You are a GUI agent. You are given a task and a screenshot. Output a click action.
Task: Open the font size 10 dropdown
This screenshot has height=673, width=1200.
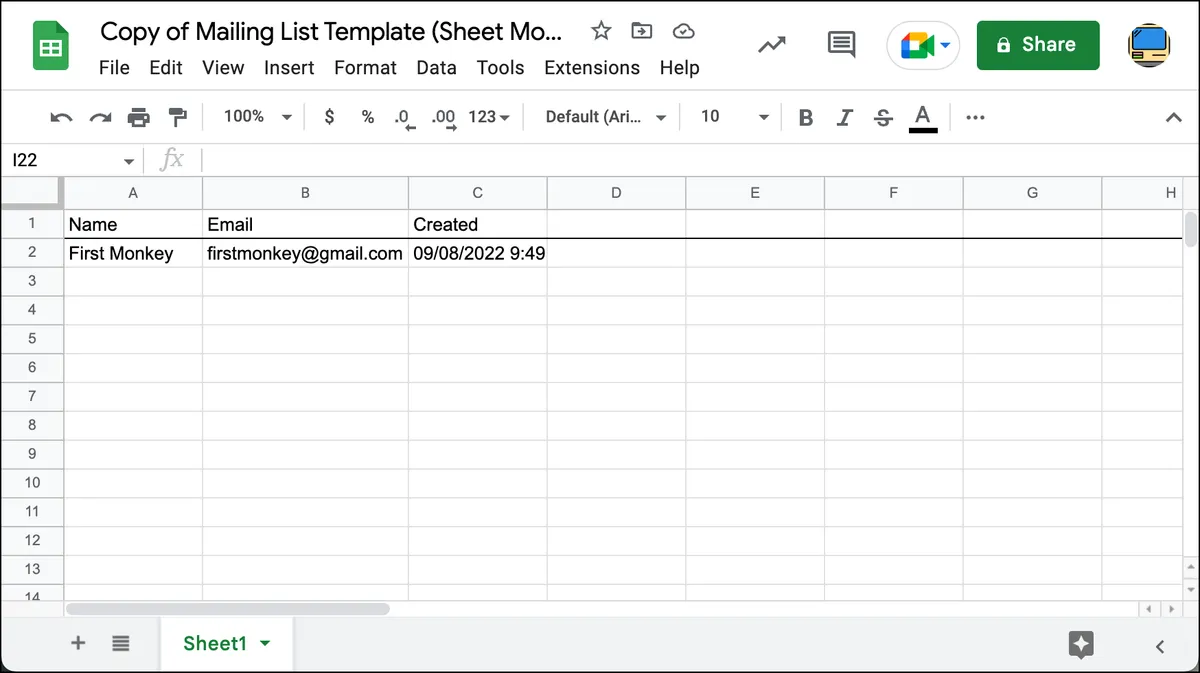[x=734, y=117]
